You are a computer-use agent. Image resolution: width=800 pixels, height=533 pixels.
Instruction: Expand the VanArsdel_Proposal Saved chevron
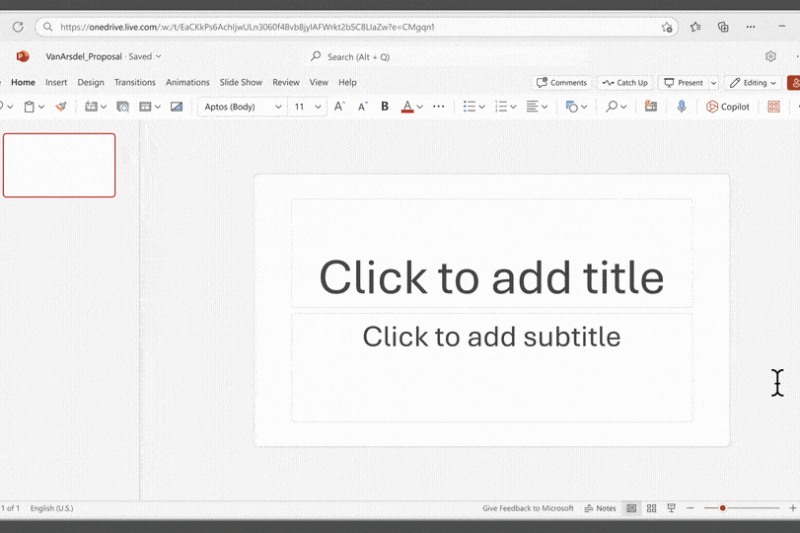(x=159, y=57)
